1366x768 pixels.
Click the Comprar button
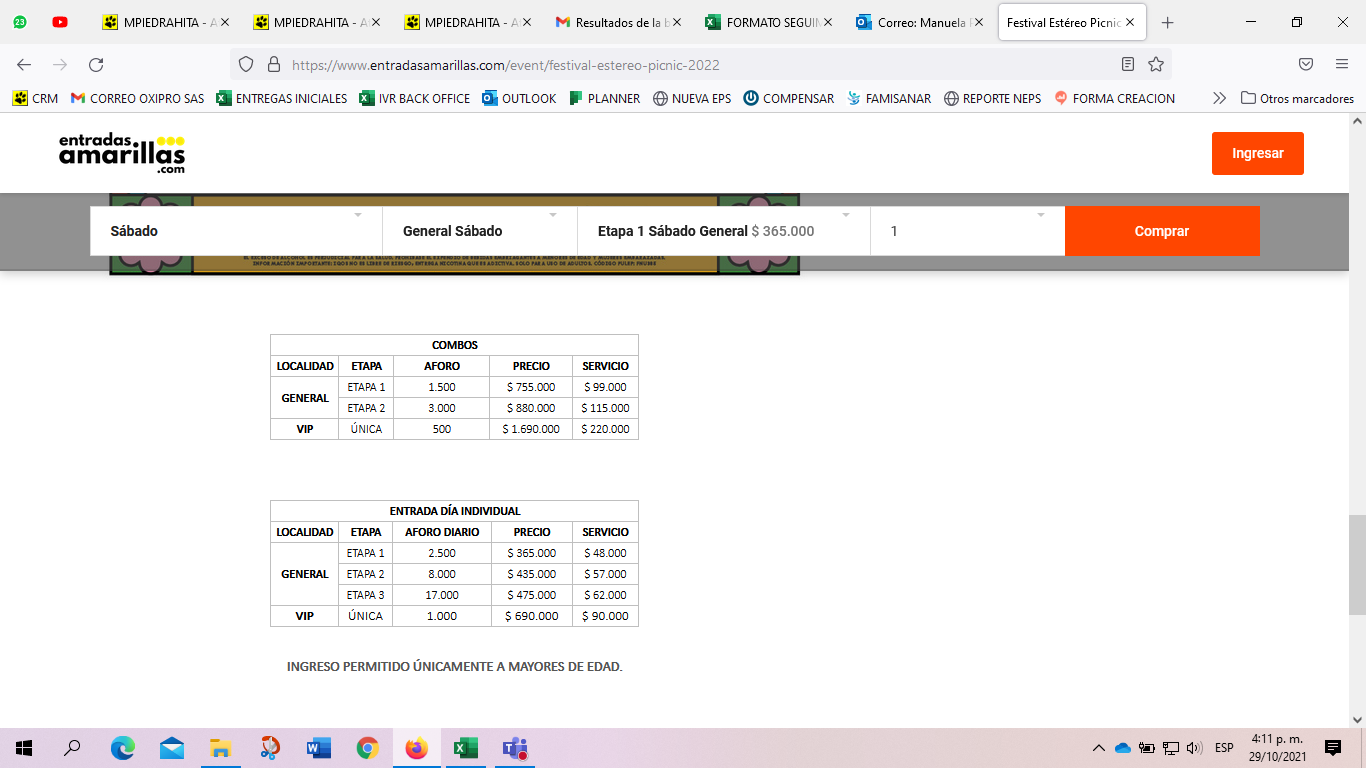tap(1162, 231)
